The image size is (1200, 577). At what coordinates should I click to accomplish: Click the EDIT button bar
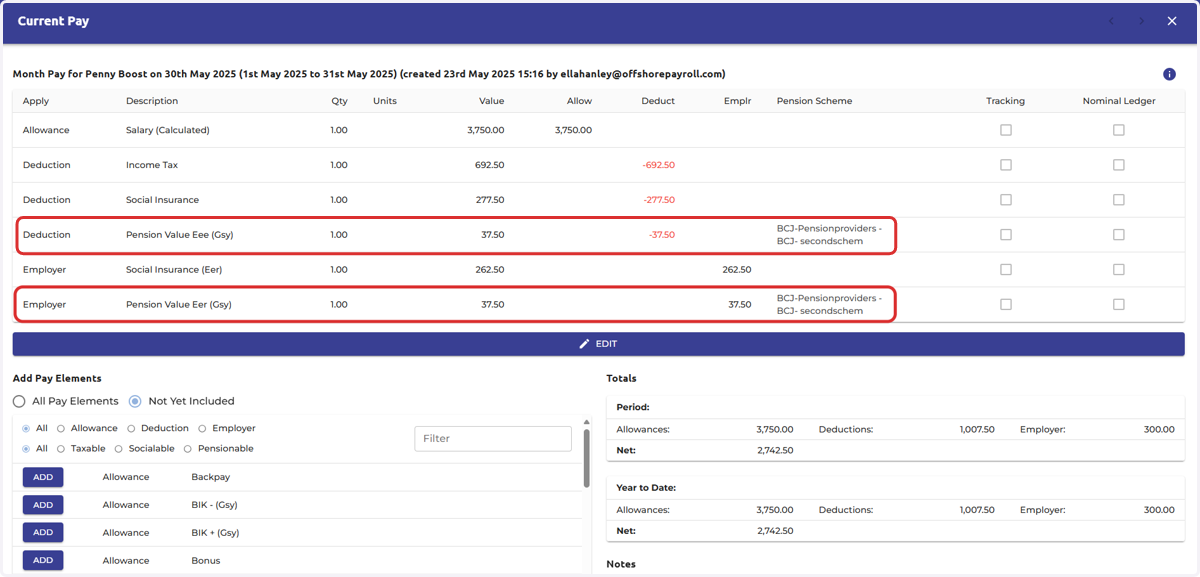[x=598, y=344]
